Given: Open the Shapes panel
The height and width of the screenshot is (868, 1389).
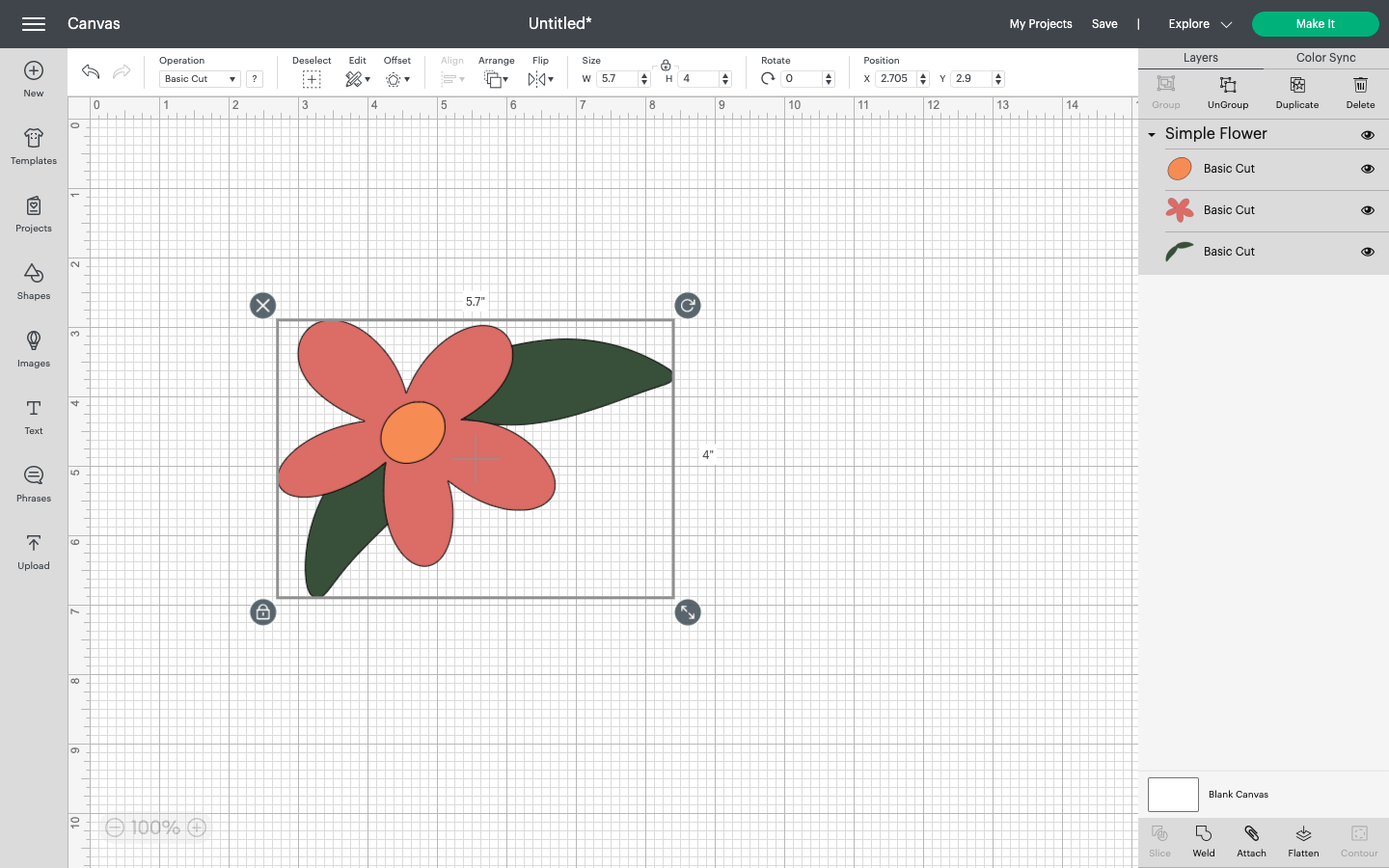Looking at the screenshot, I should pos(33,282).
